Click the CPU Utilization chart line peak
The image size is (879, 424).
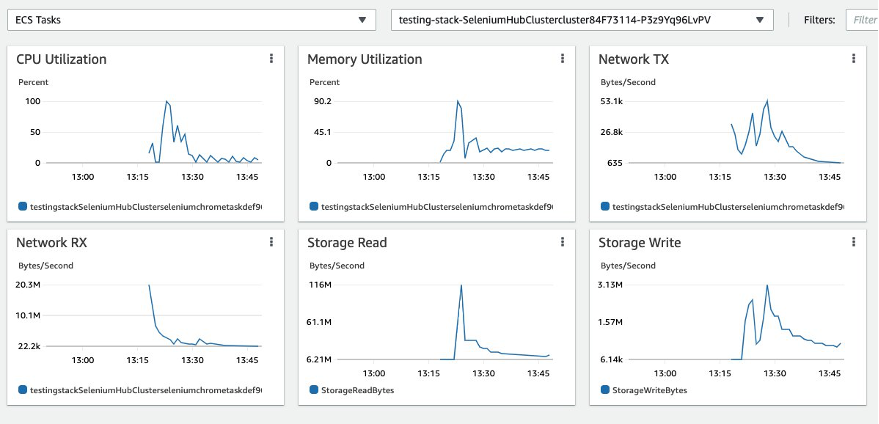point(166,102)
